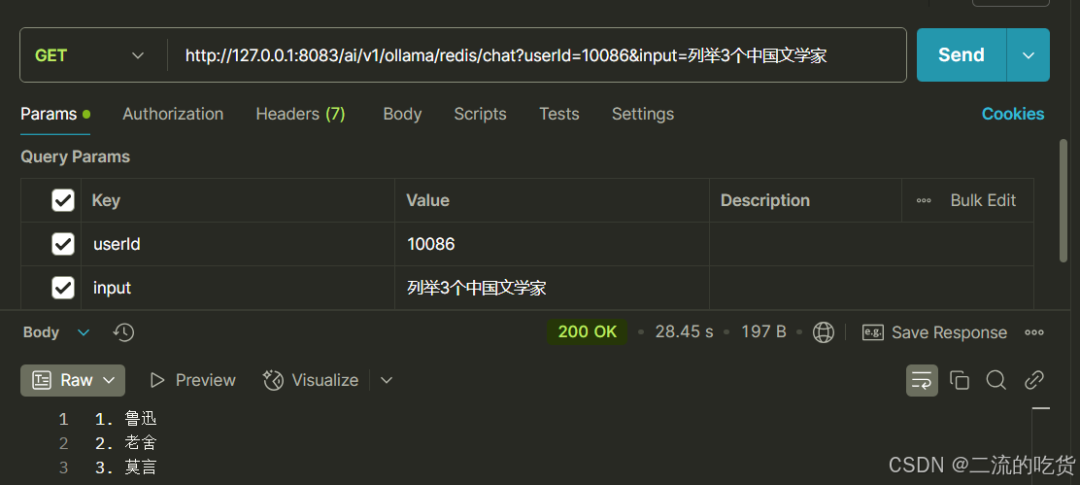Open the more options ellipsis beside Save Response
1080x485 pixels.
pos(1034,332)
